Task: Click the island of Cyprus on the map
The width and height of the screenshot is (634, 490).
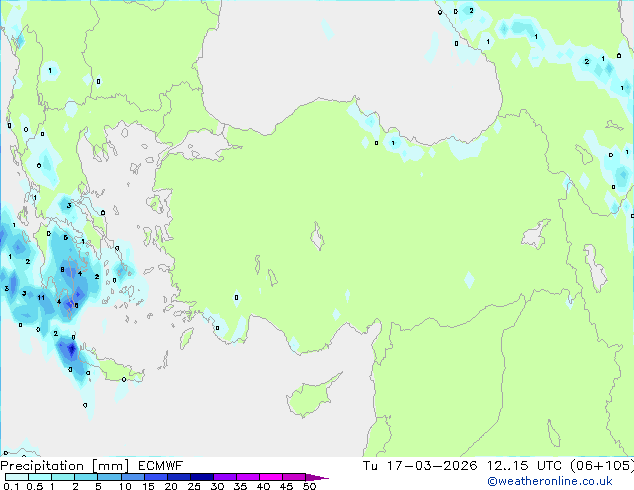Action: click(311, 397)
